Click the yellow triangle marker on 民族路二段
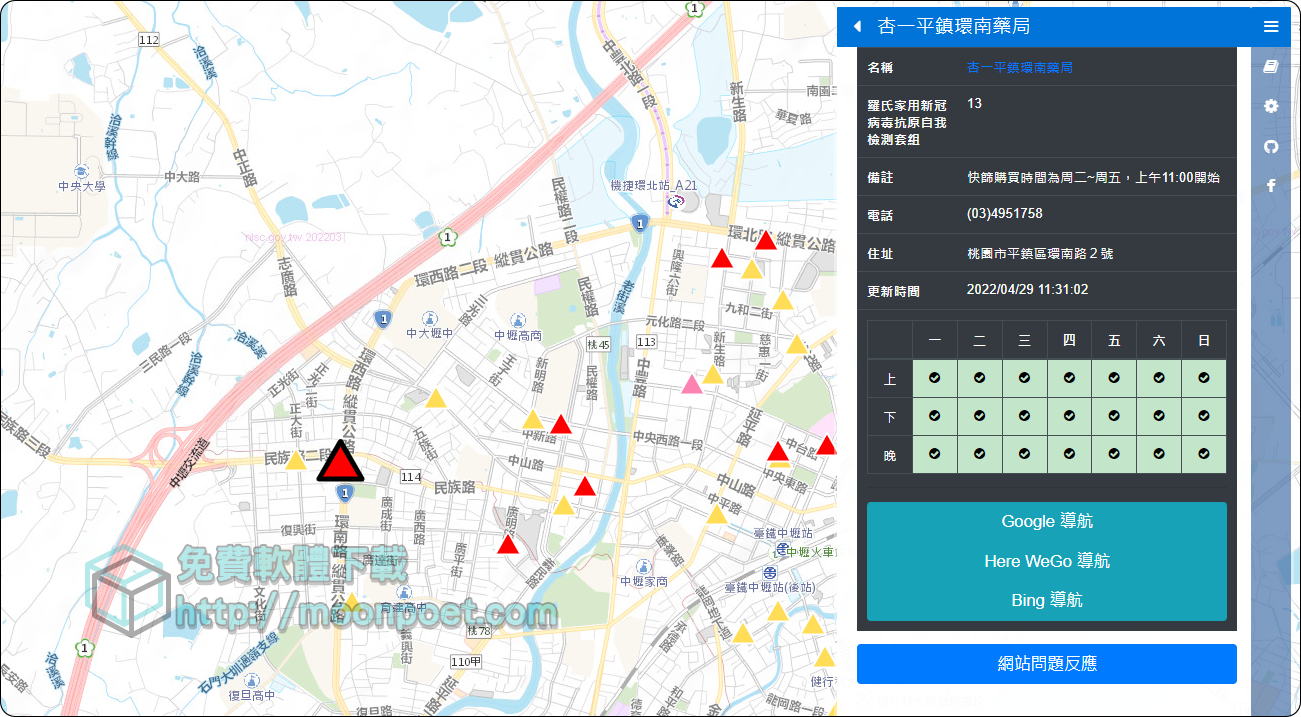Viewport: 1301px width, 717px height. coord(296,461)
